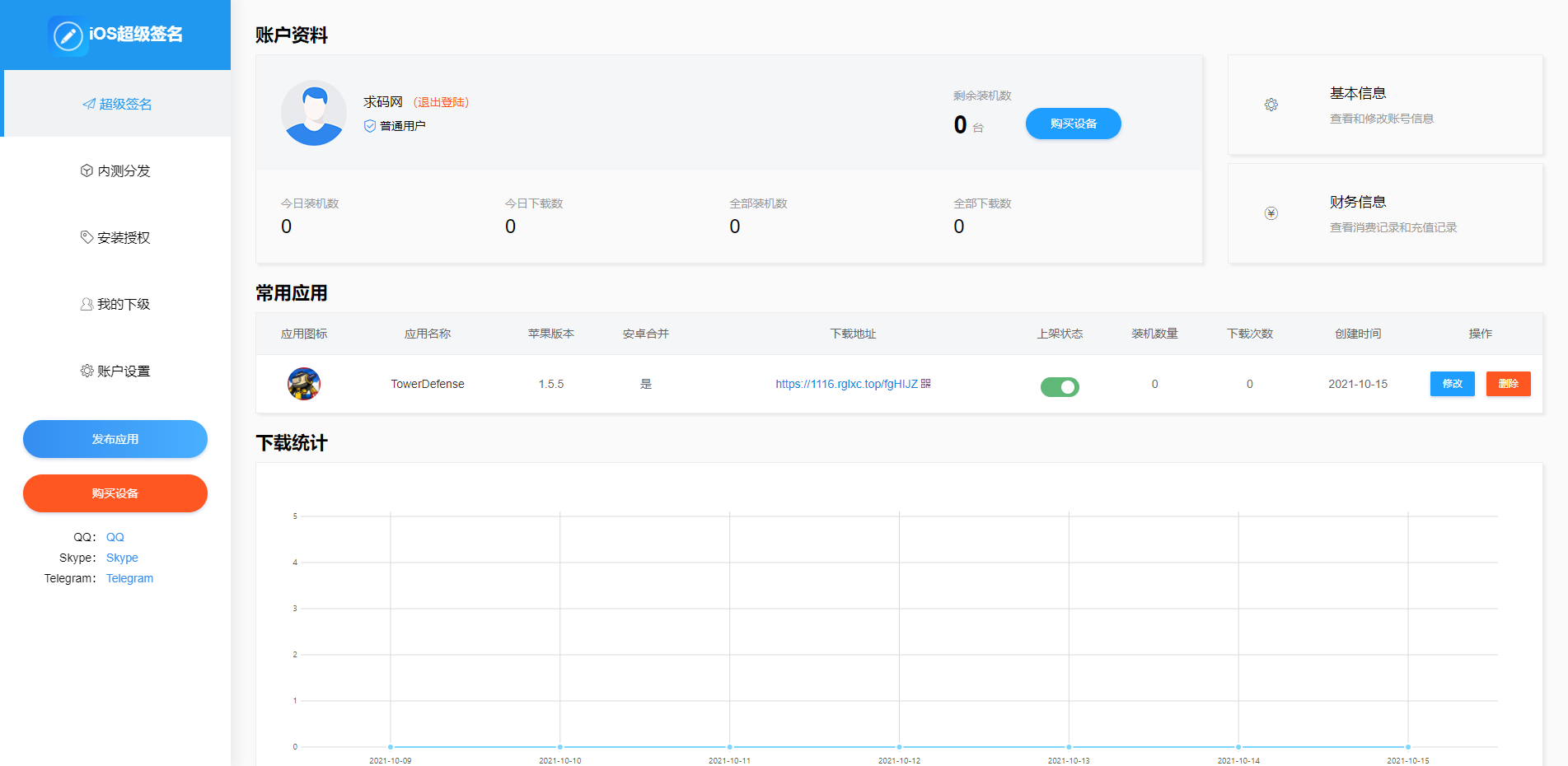Open the 基本信息 card title

click(x=1358, y=93)
